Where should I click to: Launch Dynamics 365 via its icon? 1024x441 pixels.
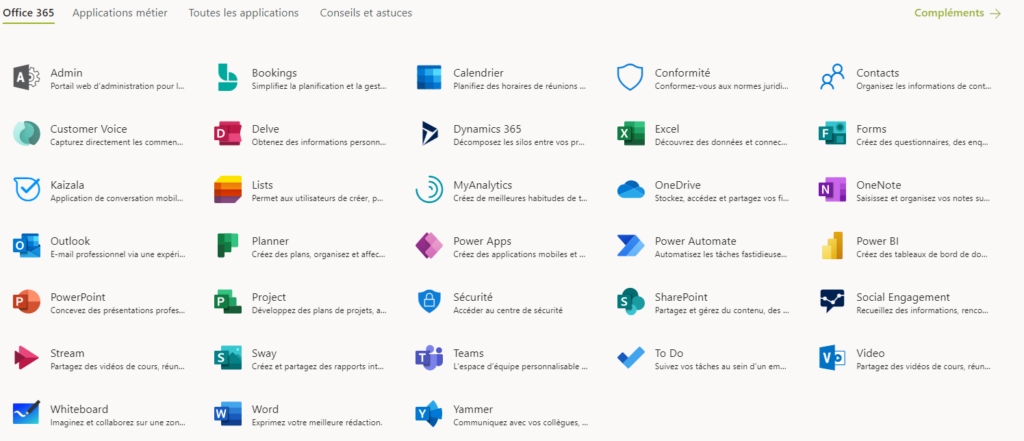[429, 134]
